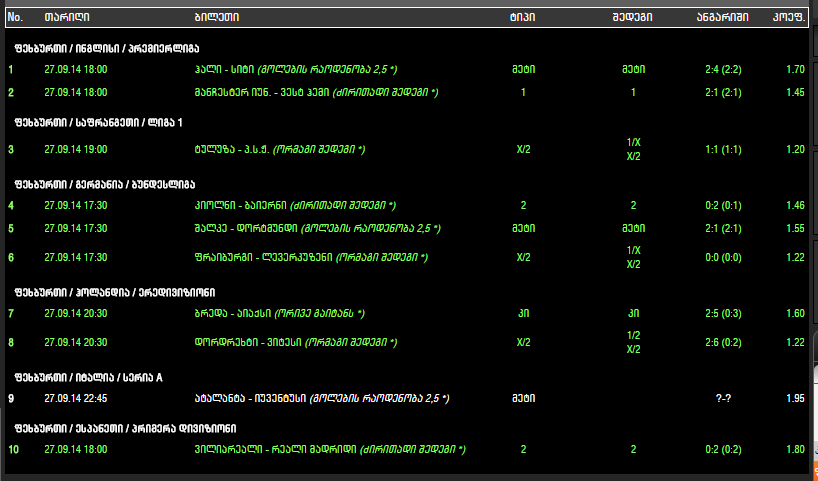The height and width of the screenshot is (481, 818).
Task: Click bet type 'X/2' in ტულუზა row
Action: [523, 150]
